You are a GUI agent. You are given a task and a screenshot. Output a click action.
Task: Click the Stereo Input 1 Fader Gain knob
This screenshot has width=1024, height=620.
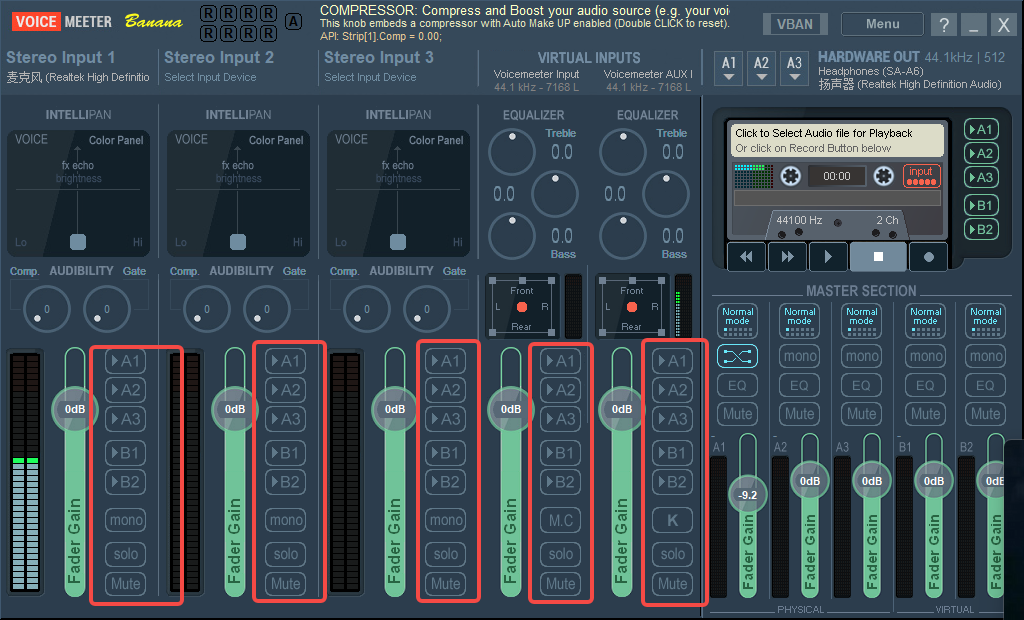point(74,409)
